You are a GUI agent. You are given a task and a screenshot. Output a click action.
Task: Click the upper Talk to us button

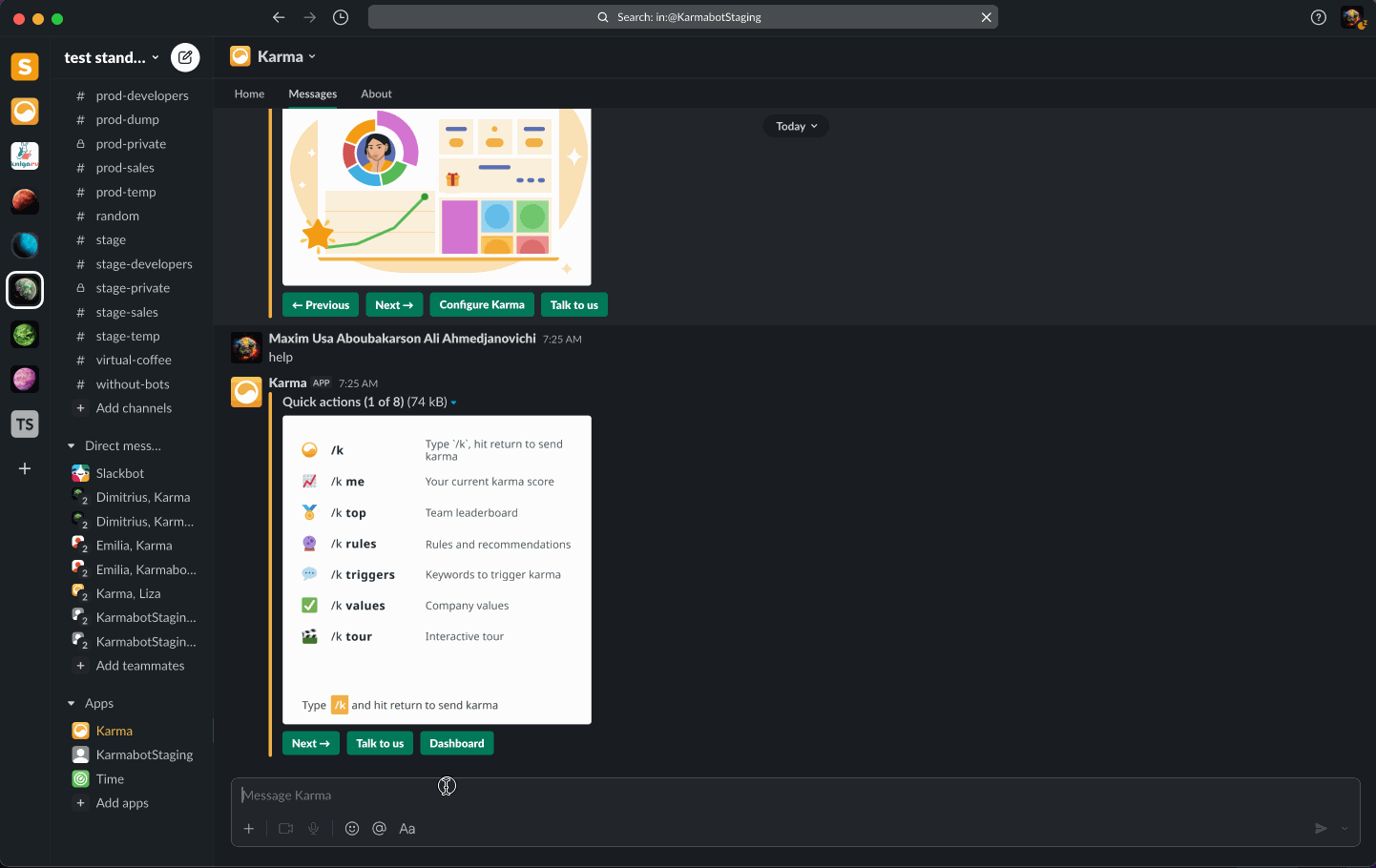574,305
